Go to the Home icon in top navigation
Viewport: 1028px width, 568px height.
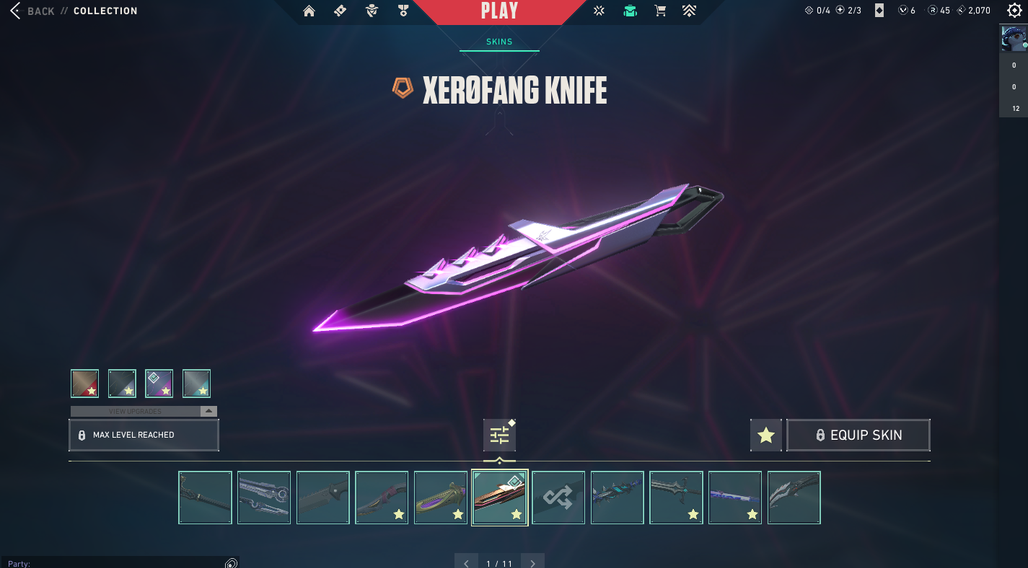(x=309, y=10)
